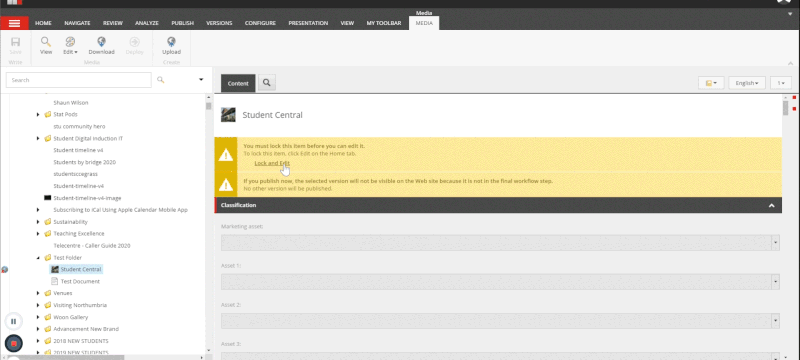Open the PUBLISH ribbon tab
Image resolution: width=800 pixels, height=360 pixels.
183,23
